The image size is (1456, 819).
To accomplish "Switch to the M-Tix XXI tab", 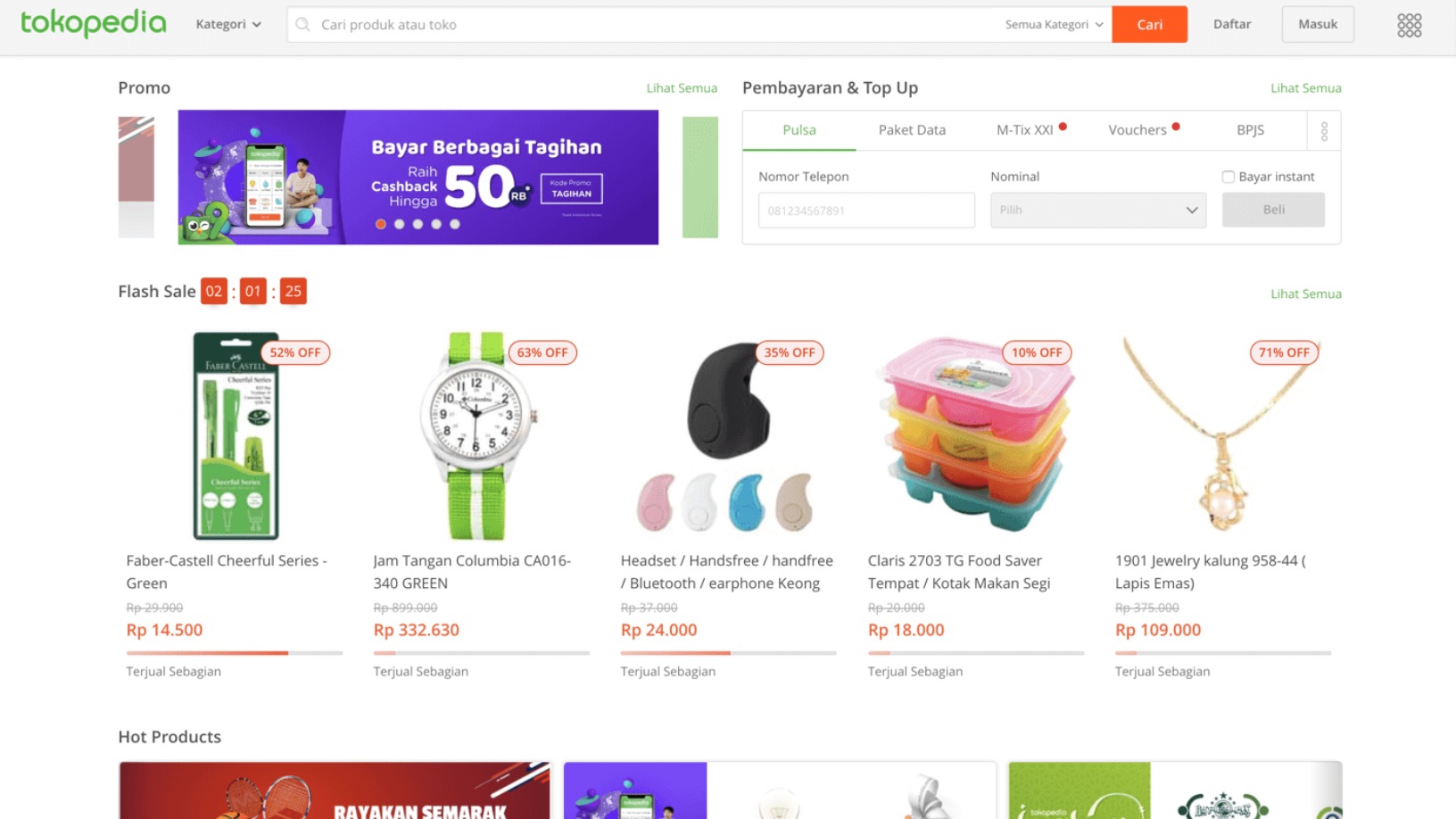I will tap(1025, 130).
